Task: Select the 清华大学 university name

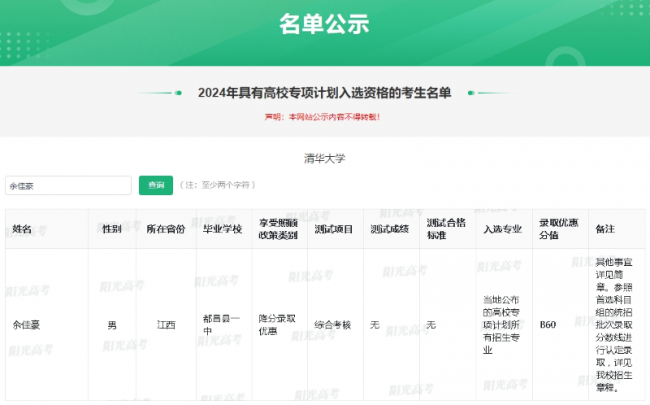Action: click(x=325, y=158)
